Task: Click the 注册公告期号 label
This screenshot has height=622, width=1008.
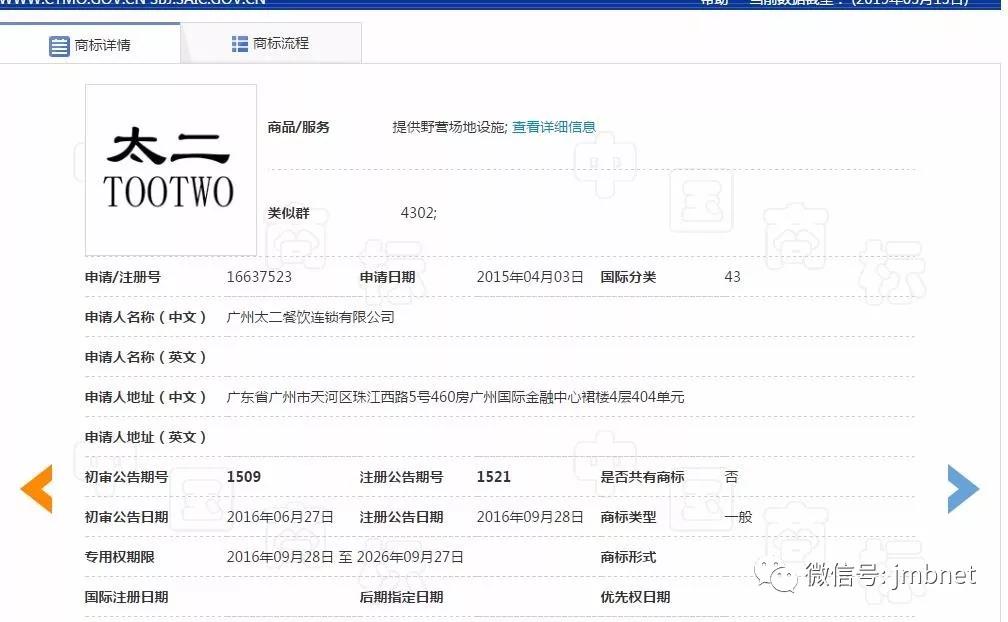Action: (x=401, y=477)
